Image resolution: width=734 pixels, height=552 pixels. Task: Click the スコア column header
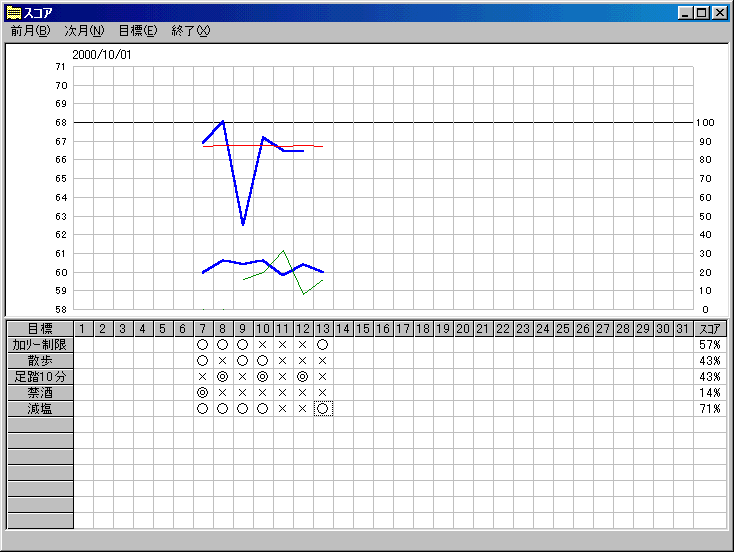coord(710,329)
